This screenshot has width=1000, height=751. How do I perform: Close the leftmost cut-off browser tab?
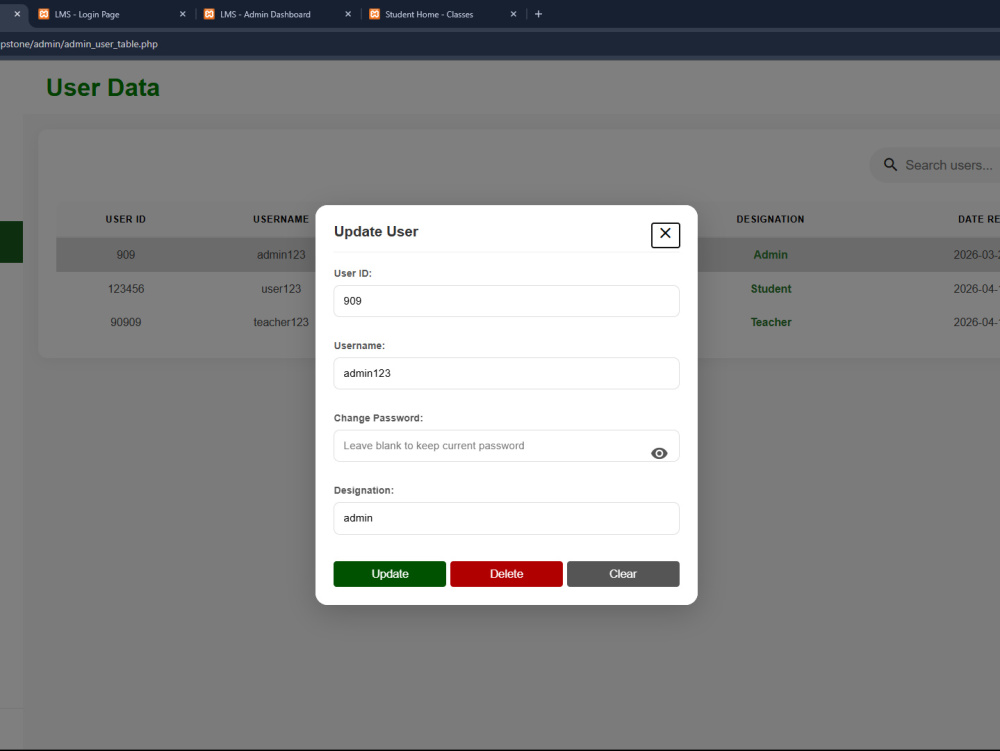click(x=17, y=14)
